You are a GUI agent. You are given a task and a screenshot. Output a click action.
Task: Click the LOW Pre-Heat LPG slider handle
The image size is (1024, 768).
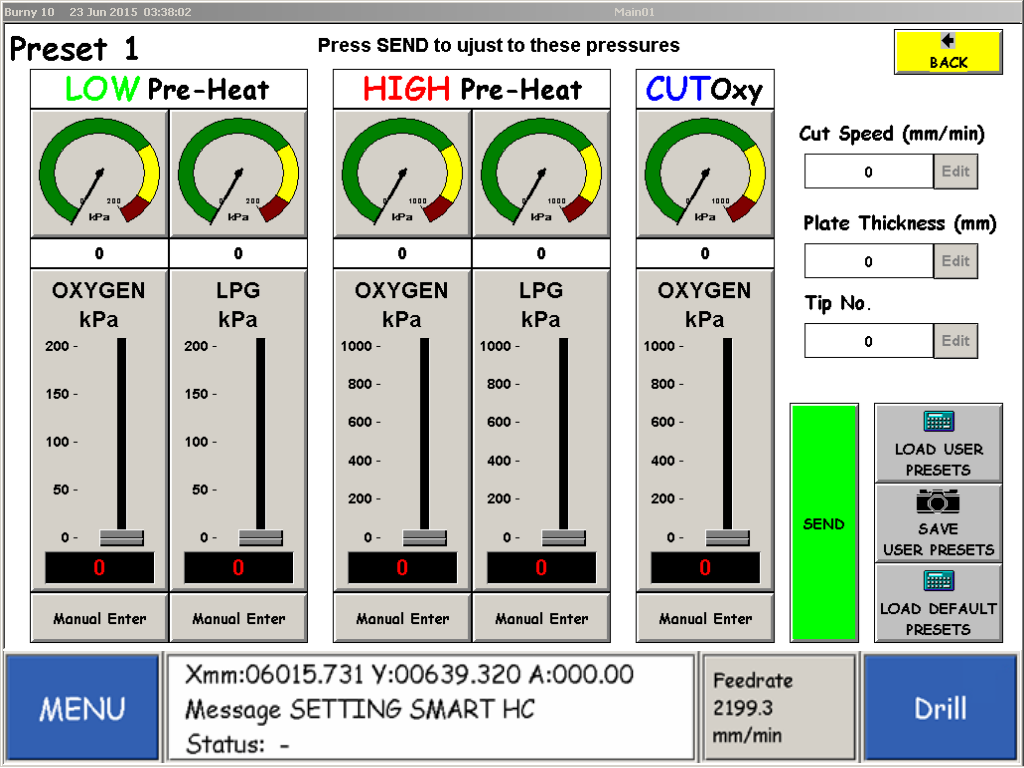(261, 537)
